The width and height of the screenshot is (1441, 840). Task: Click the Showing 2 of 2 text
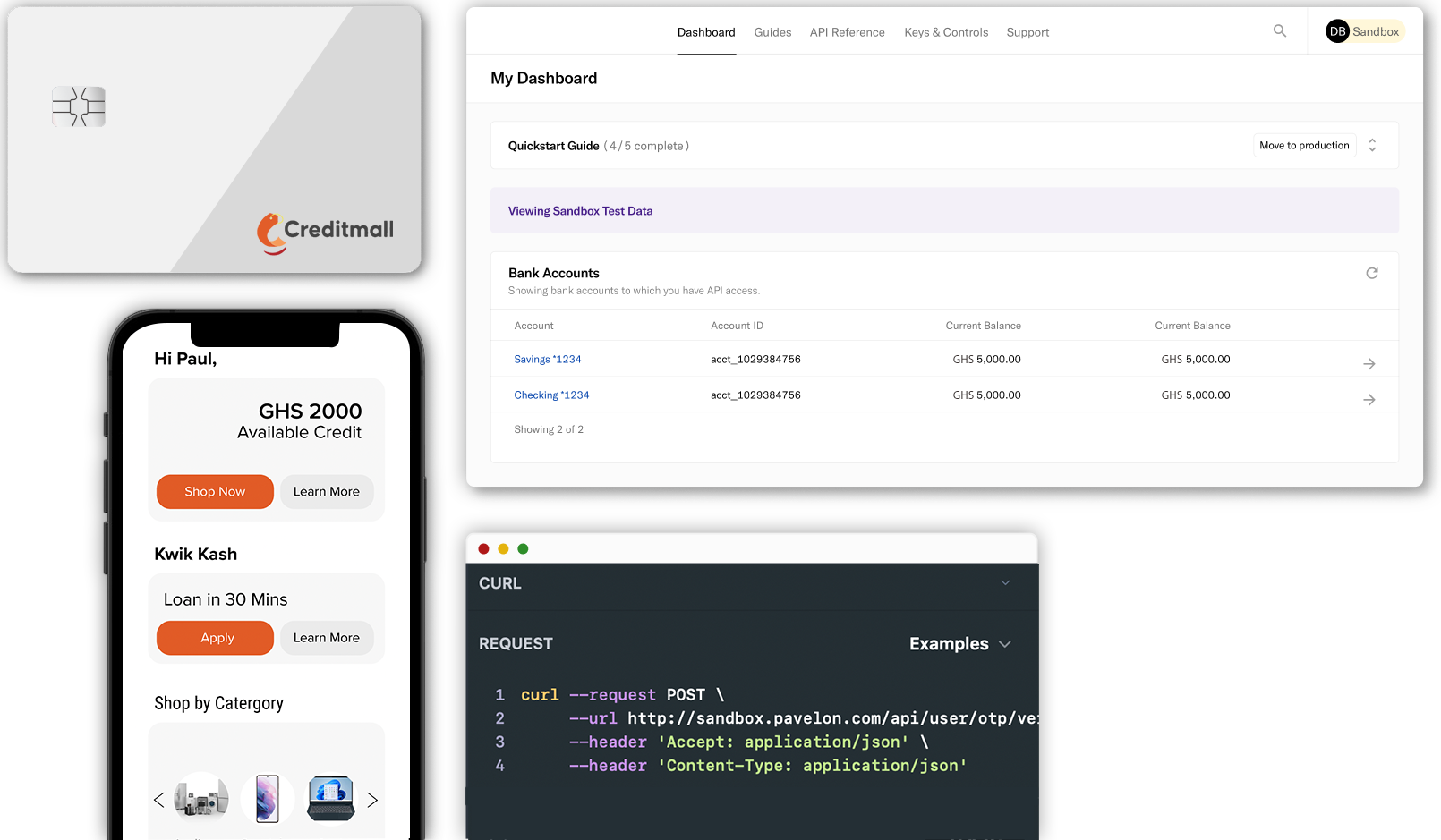[x=549, y=429]
